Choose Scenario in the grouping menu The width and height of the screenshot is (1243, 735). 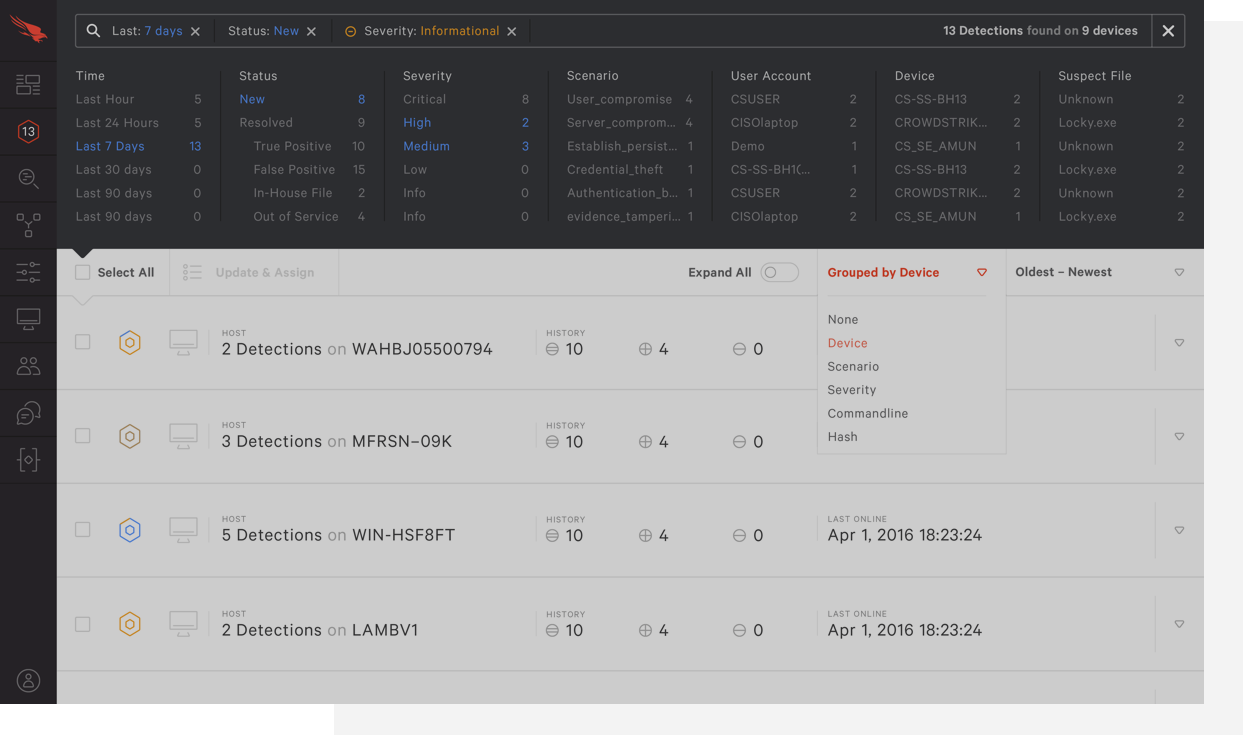pos(853,367)
